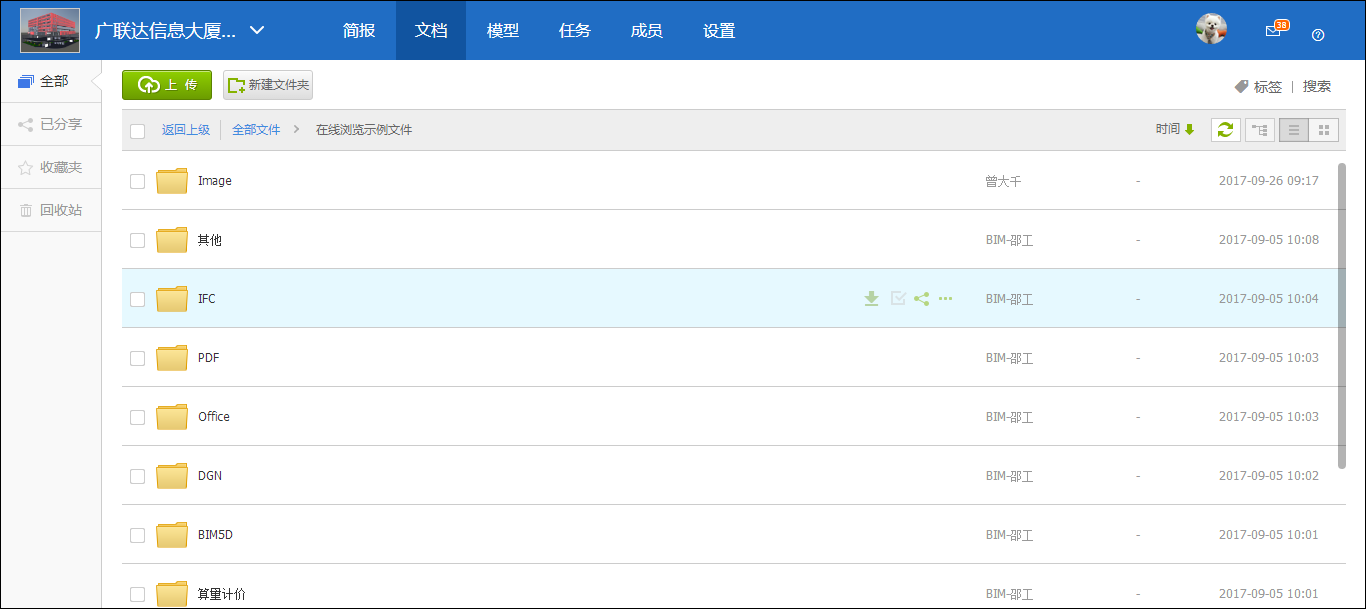Click the refresh icon in the file toolbar

1225,130
